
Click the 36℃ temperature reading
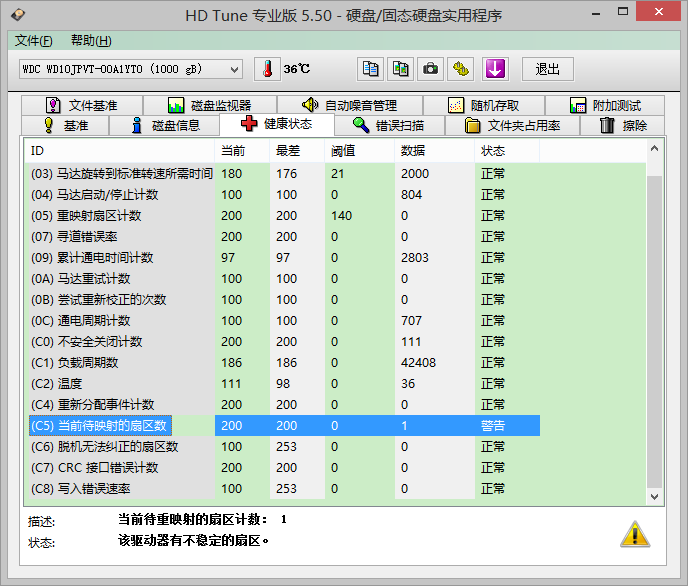[297, 69]
